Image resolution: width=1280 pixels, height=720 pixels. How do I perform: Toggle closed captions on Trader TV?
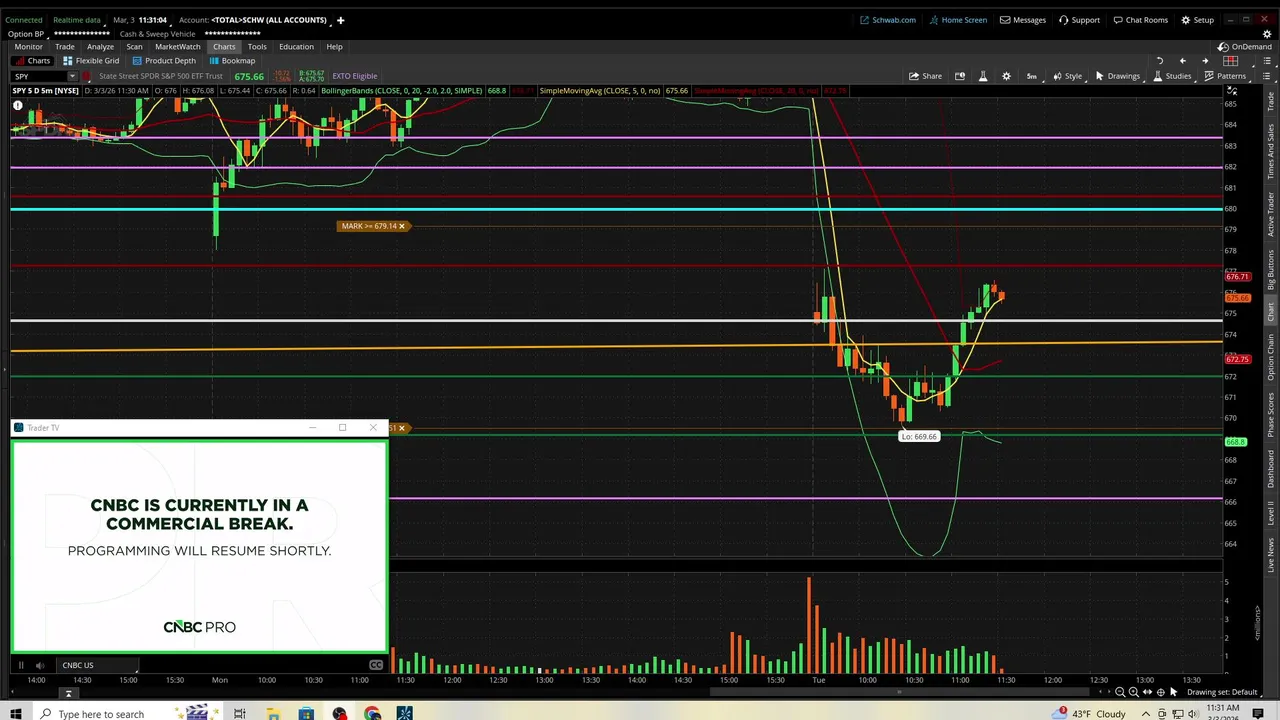376,665
